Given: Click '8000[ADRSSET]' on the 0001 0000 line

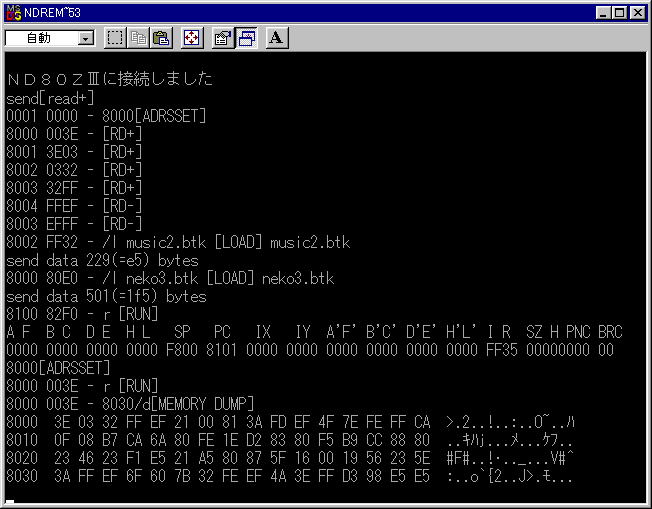Looking at the screenshot, I should [x=154, y=116].
